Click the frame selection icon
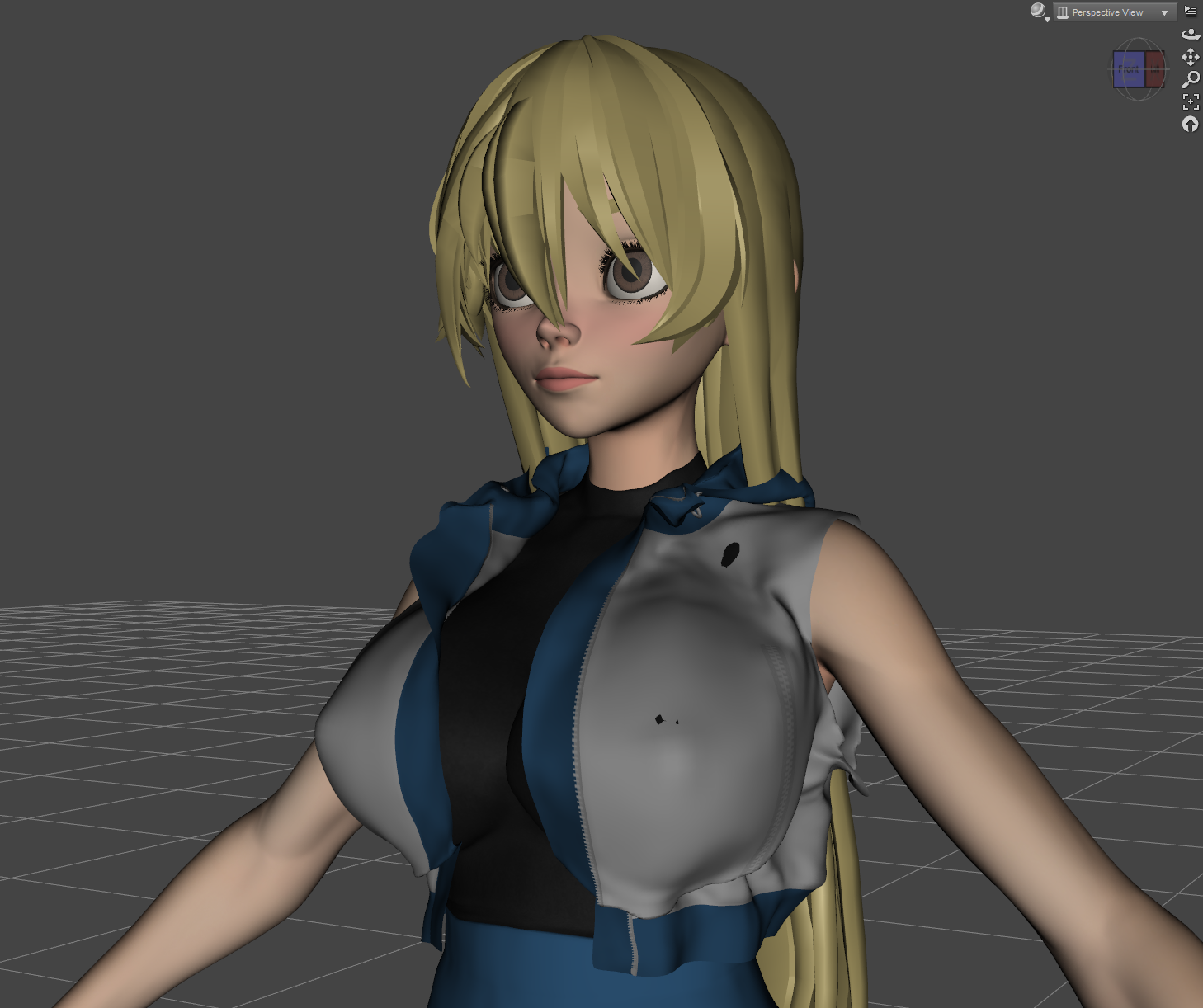This screenshot has height=1008, width=1203. coord(1191,101)
